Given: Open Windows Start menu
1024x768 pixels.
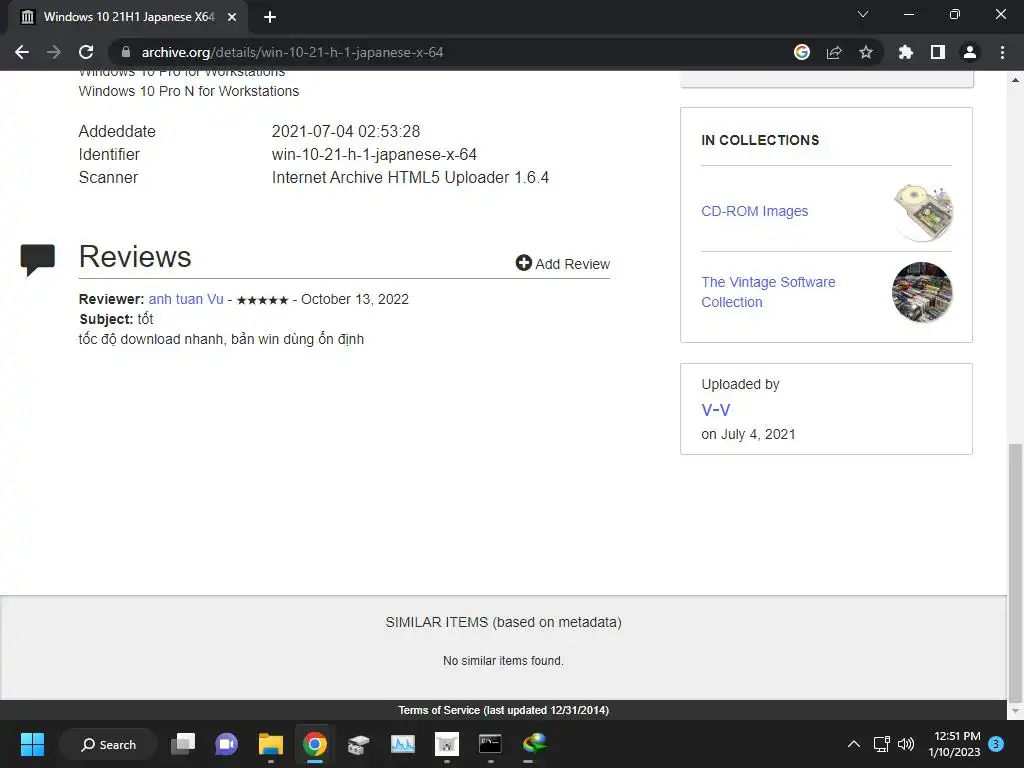Looking at the screenshot, I should point(32,744).
